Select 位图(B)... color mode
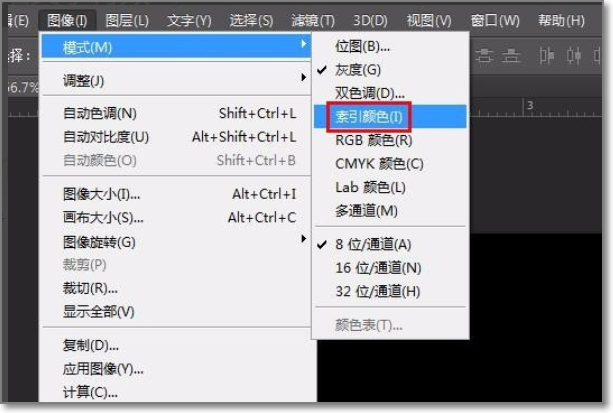Viewport: 613px width, 413px height. click(x=390, y=46)
